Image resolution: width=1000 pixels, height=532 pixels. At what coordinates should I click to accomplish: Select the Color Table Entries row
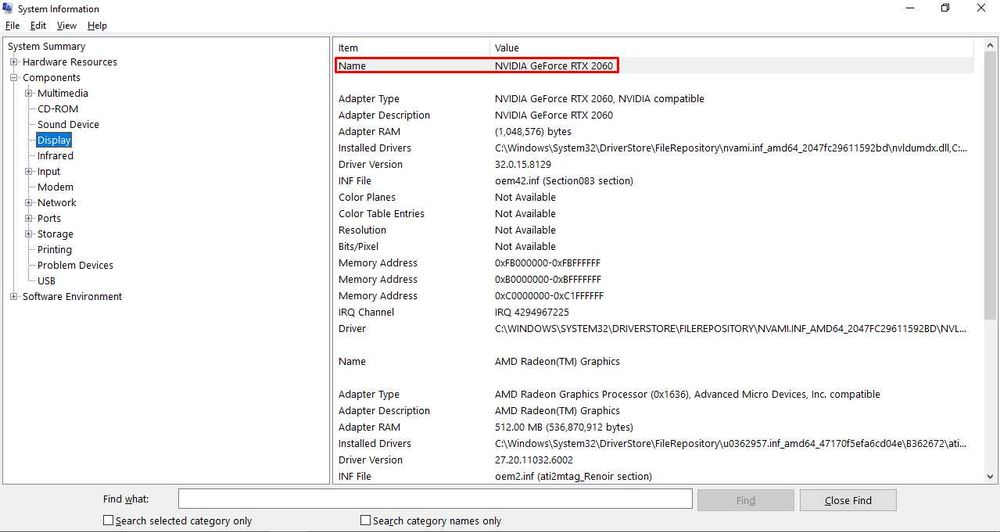coord(654,214)
